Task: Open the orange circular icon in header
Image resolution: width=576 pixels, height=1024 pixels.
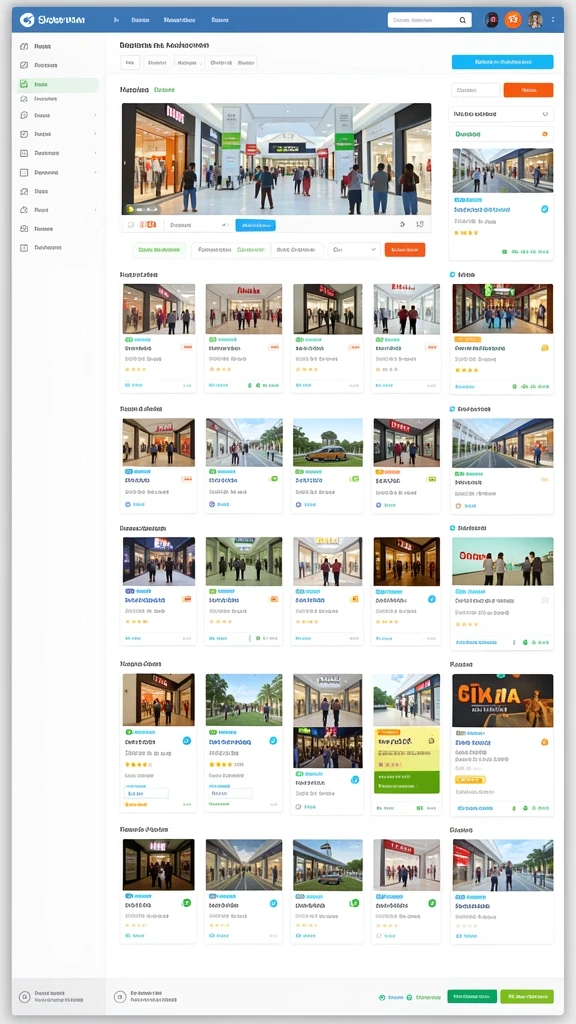Action: [513, 20]
